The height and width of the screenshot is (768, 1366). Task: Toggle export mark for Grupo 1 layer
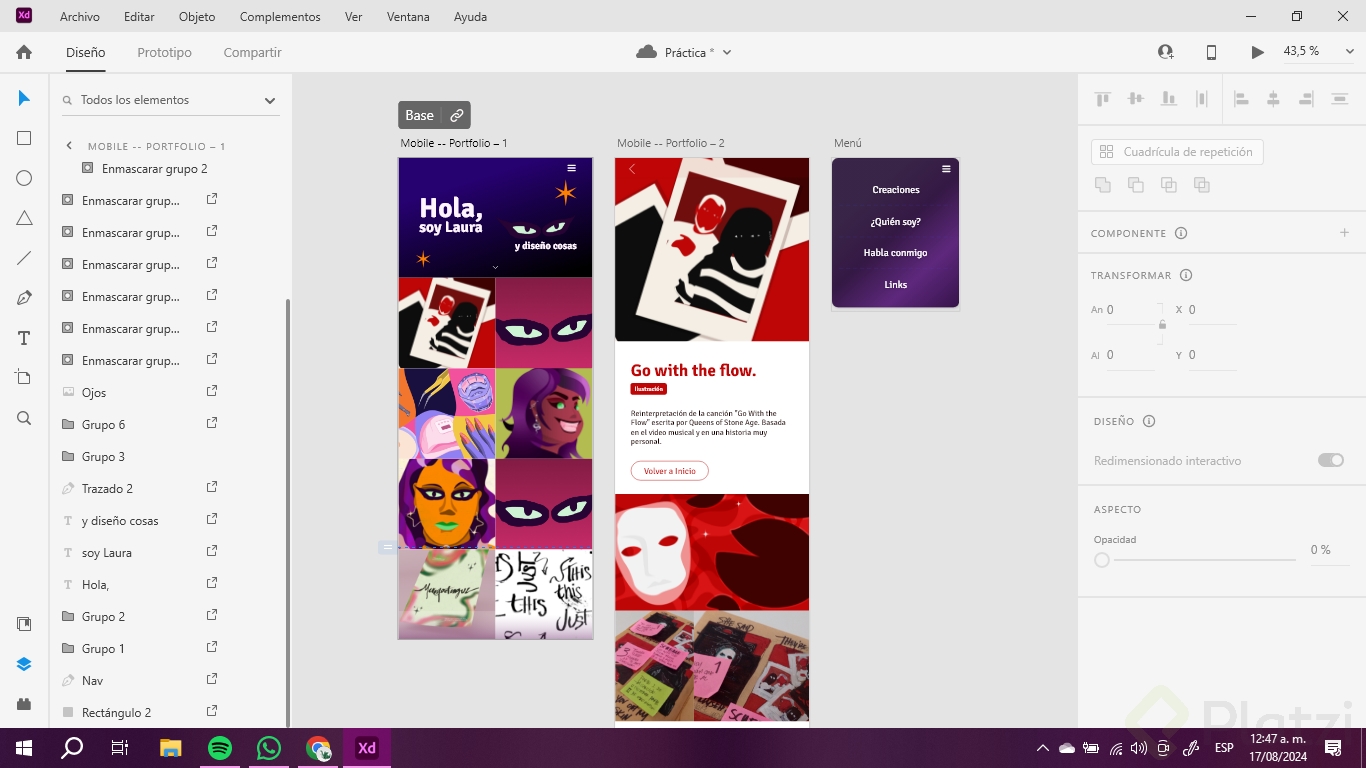point(212,647)
